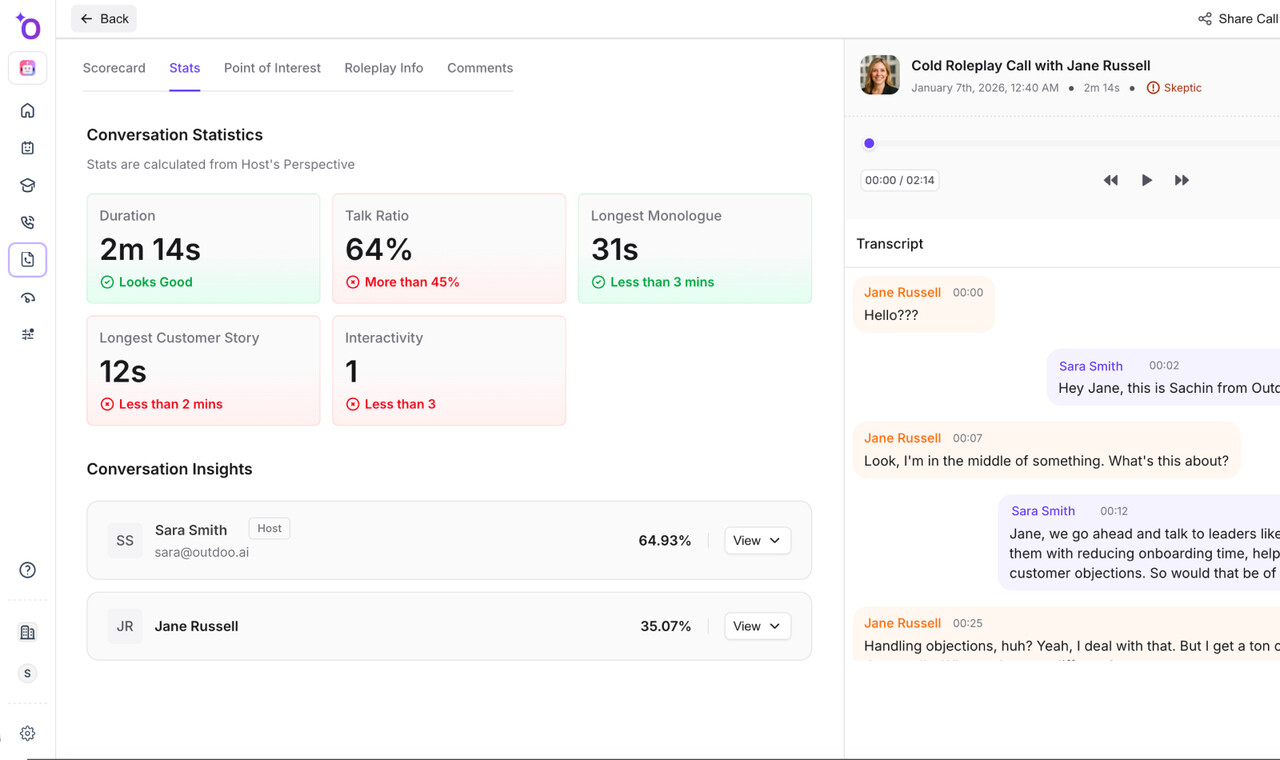Viewport: 1280px width, 760px height.
Task: Click the 'Less than 3' Interactivity status text
Action: [400, 405]
